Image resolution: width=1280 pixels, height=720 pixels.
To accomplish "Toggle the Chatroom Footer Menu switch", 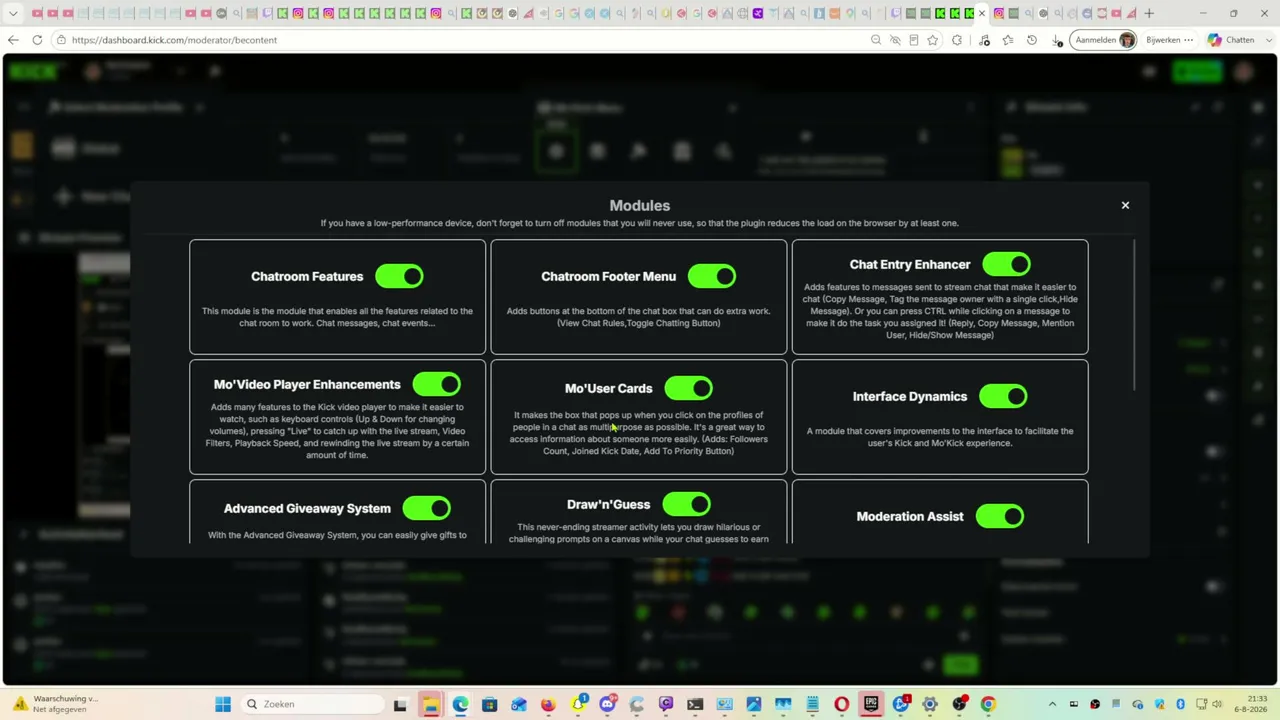I will pyautogui.click(x=712, y=276).
